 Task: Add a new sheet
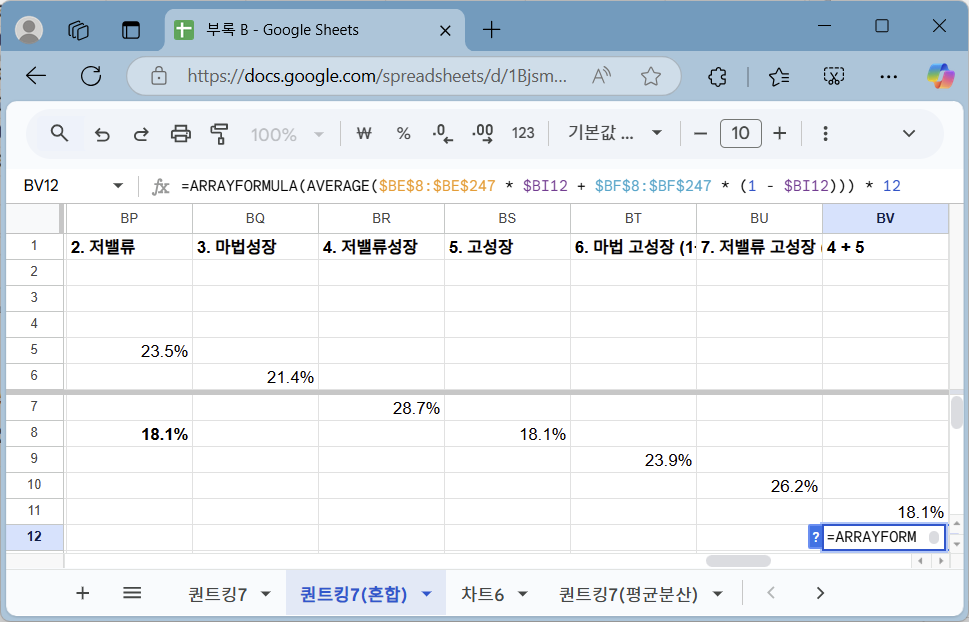click(x=83, y=594)
